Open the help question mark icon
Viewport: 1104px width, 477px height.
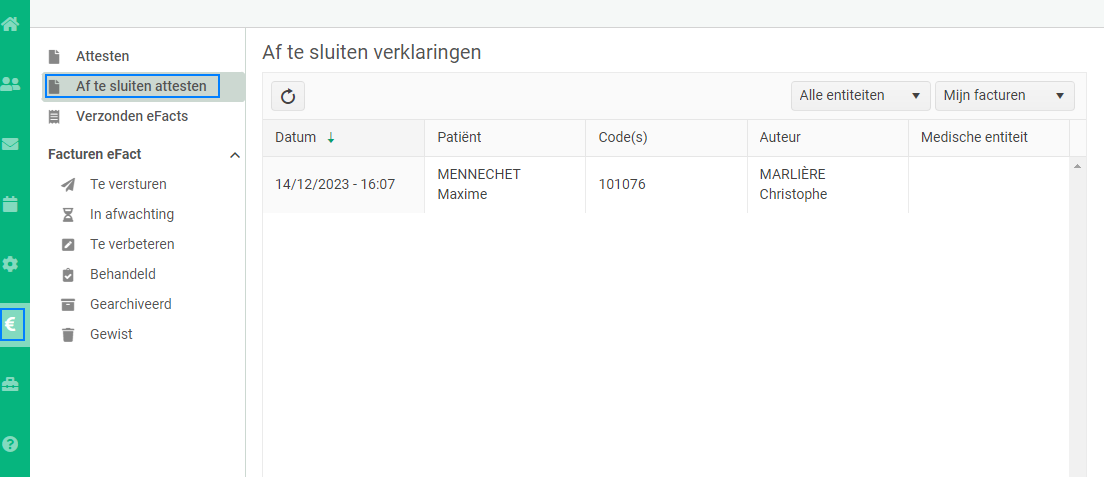point(10,444)
